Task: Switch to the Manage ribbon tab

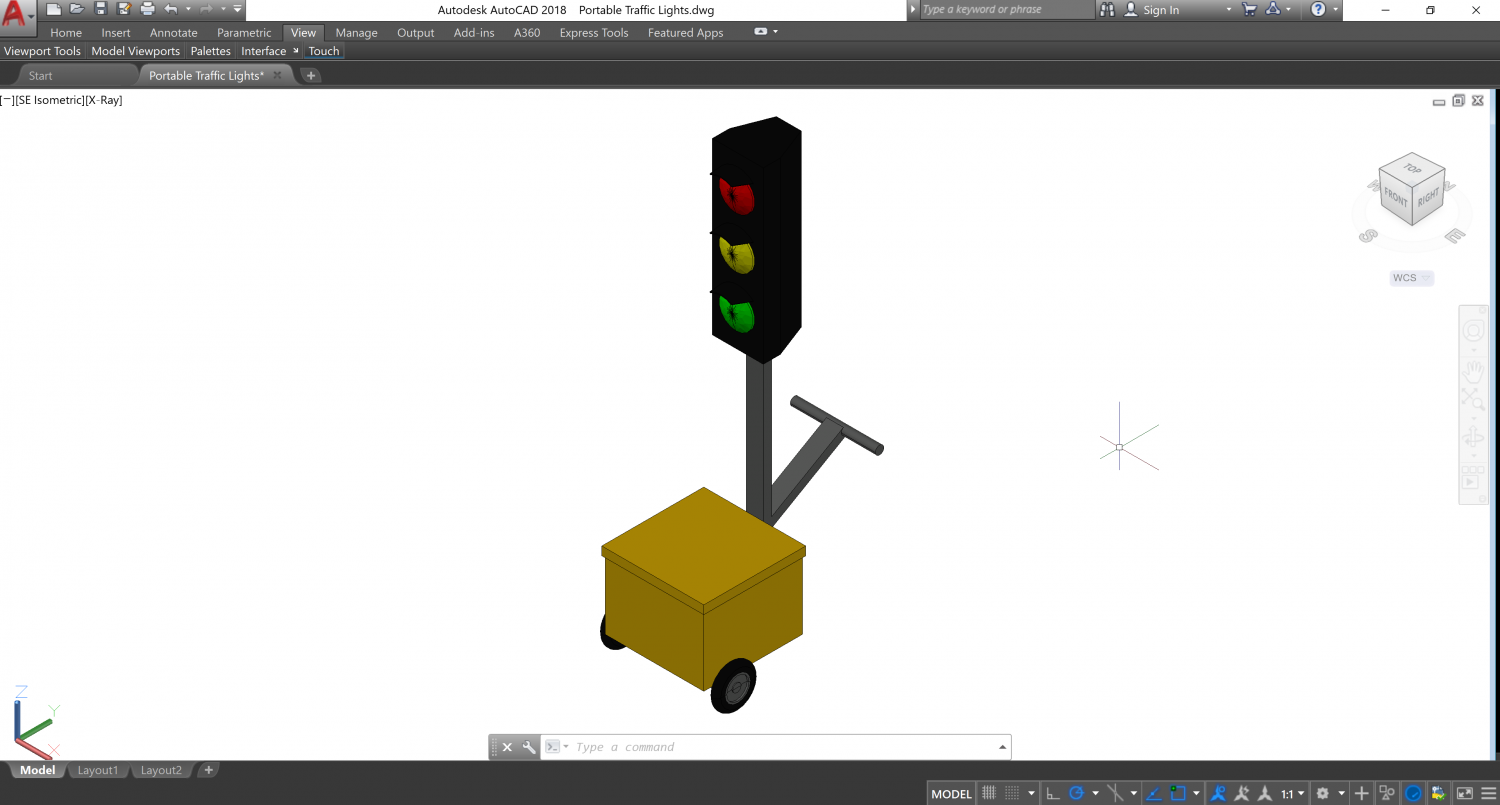Action: pyautogui.click(x=356, y=32)
